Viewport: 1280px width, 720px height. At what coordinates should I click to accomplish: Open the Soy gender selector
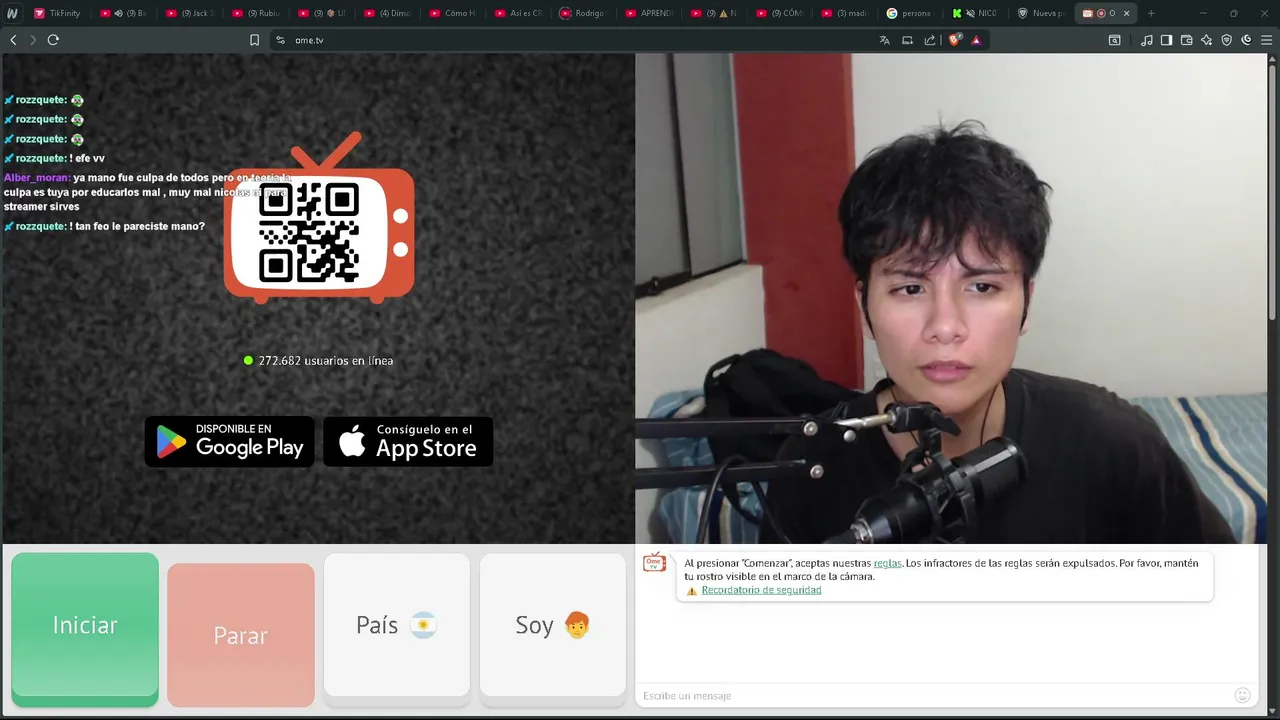point(553,625)
